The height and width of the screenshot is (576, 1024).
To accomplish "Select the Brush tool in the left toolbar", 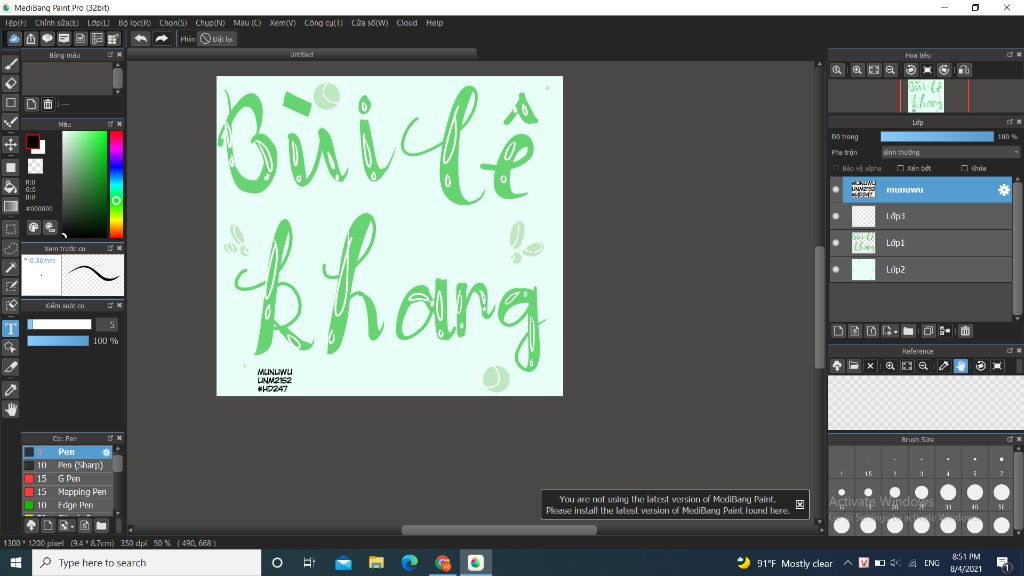I will click(x=10, y=64).
